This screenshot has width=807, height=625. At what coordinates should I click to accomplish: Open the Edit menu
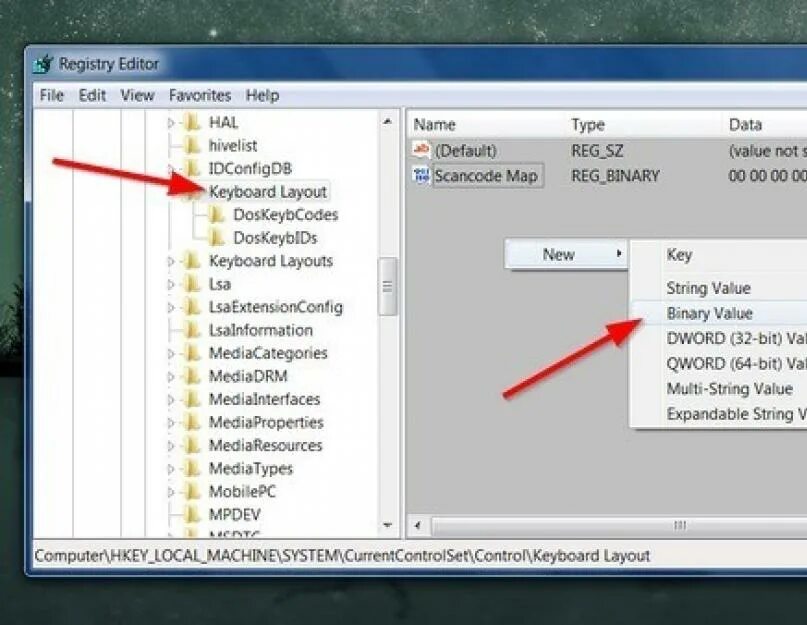[x=92, y=95]
